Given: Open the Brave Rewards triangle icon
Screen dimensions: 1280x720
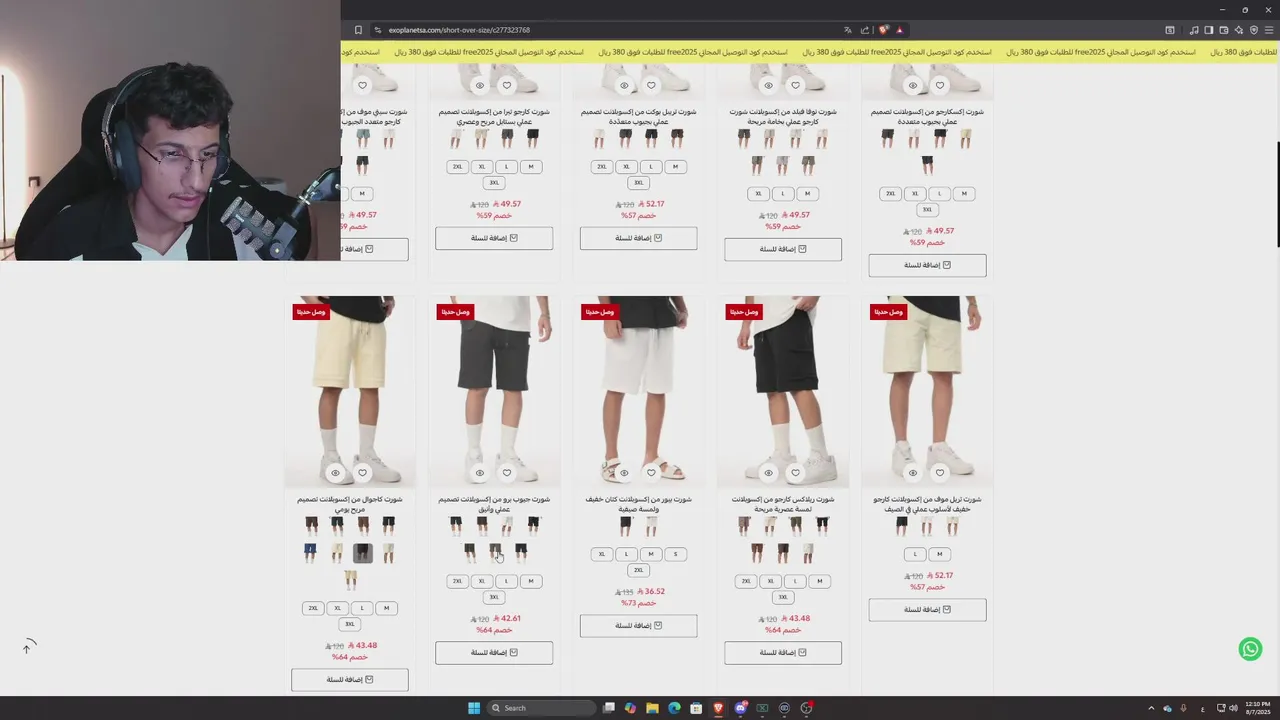Looking at the screenshot, I should pos(899,30).
